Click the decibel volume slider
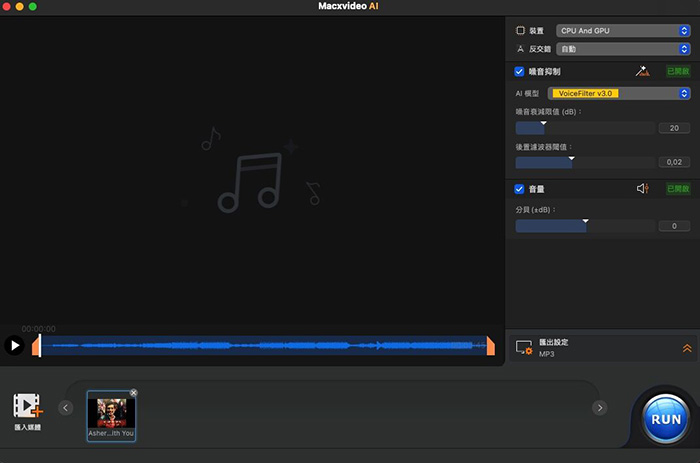The width and height of the screenshot is (700, 463). 585,226
